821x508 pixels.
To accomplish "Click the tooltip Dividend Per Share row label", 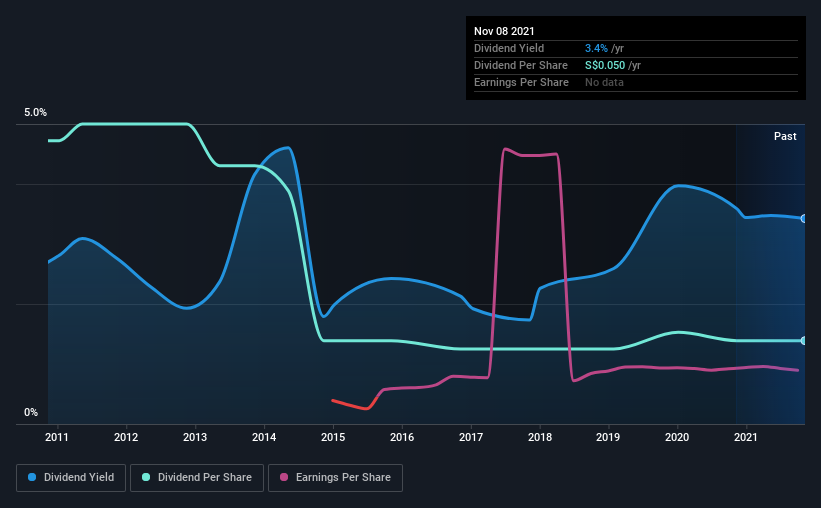I will (x=520, y=65).
